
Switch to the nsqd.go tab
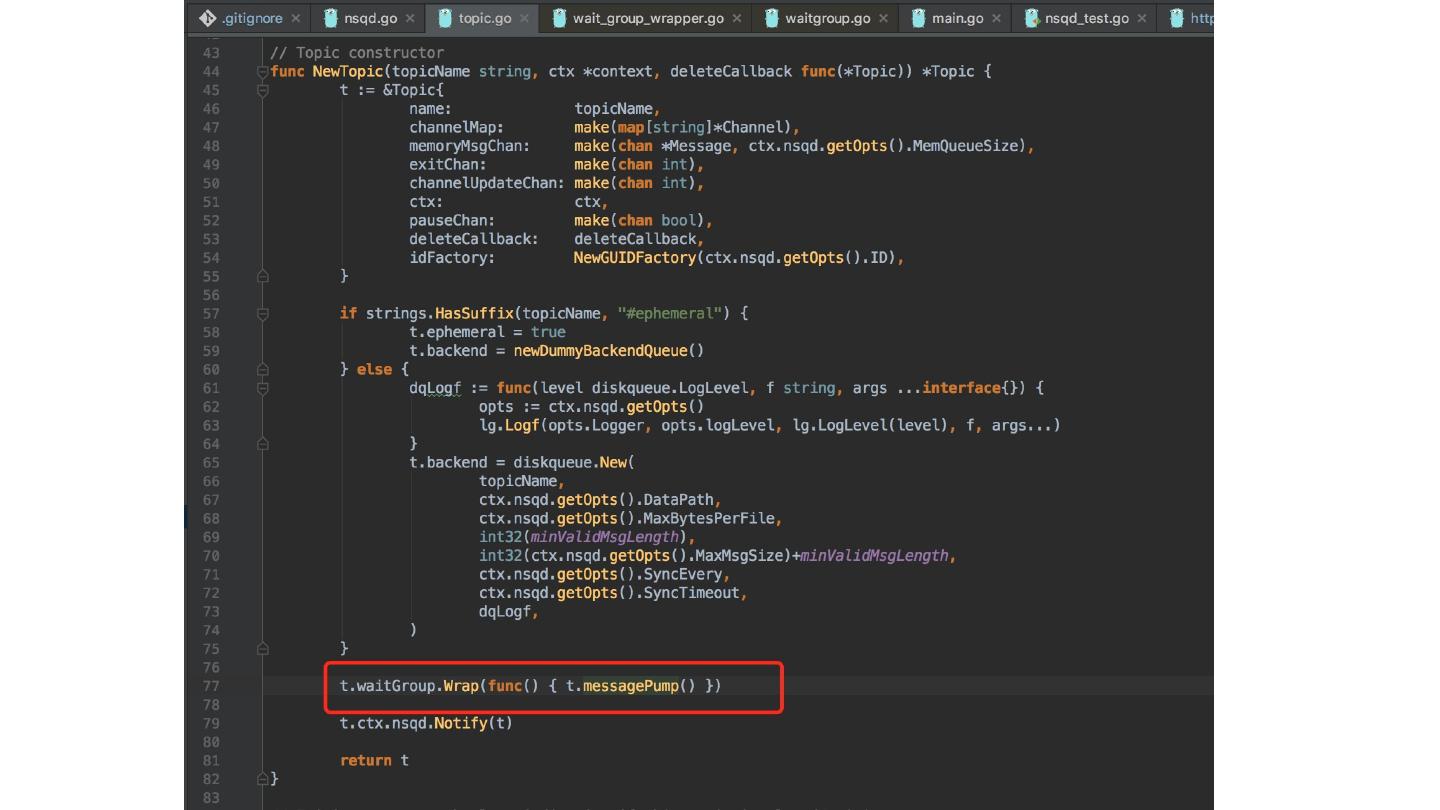tap(369, 18)
